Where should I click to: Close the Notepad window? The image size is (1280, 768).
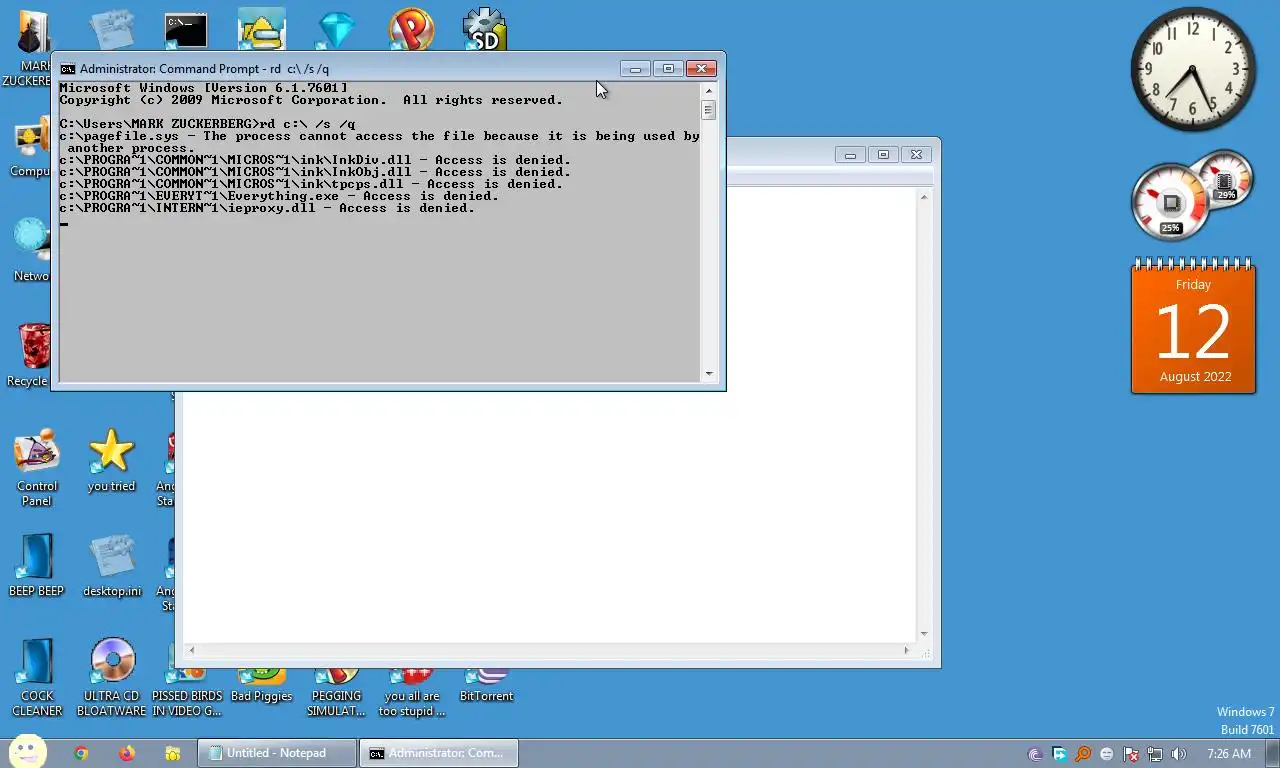916,154
